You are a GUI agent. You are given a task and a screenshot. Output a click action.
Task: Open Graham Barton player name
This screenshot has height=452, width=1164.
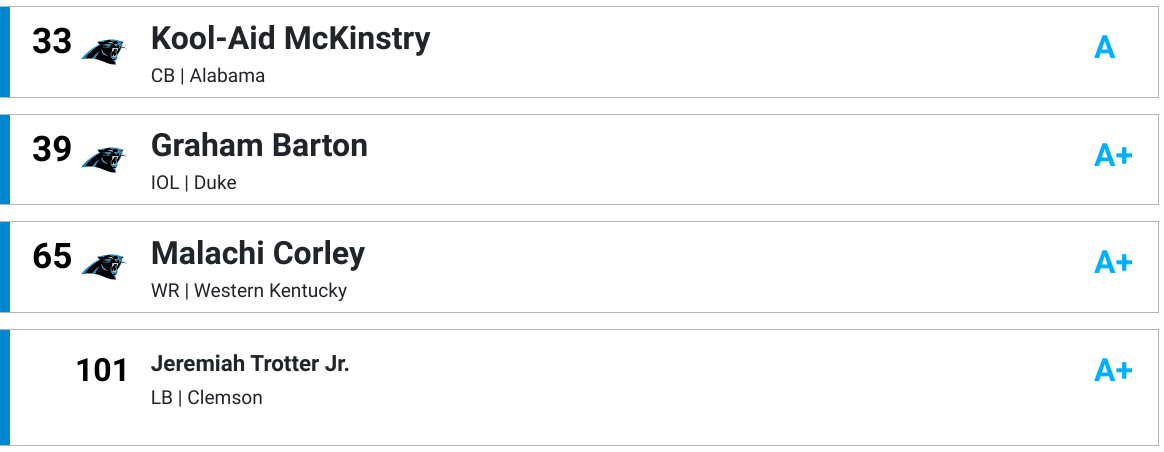click(x=259, y=145)
